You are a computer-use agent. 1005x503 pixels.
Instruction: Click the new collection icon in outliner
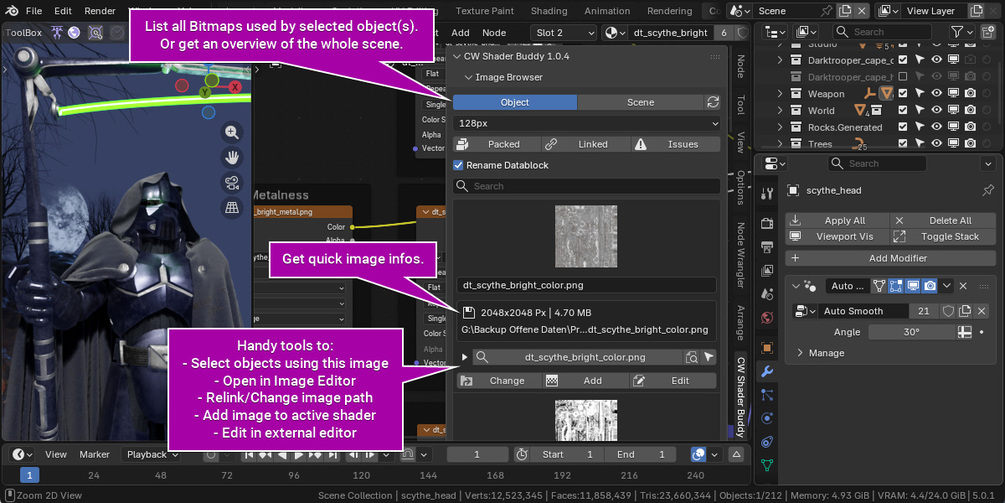pyautogui.click(x=989, y=31)
